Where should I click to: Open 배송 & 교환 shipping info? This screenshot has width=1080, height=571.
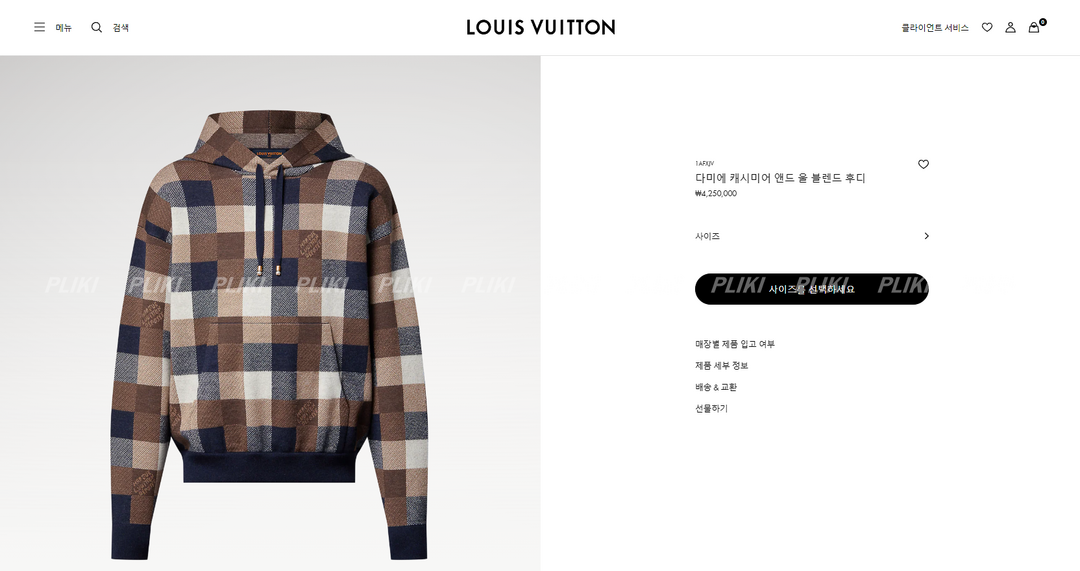tap(716, 387)
